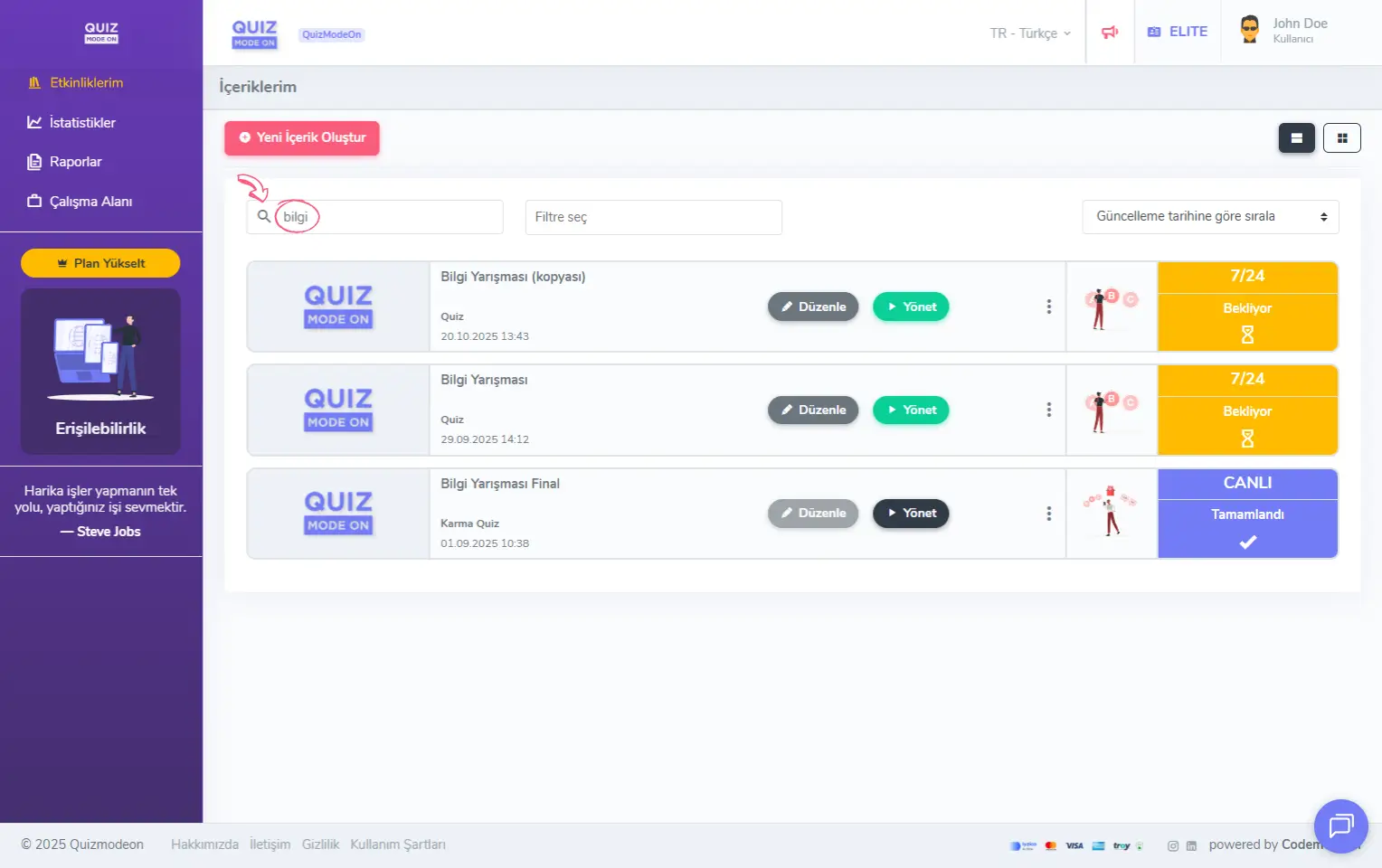
Task: Click the Yeni İçerik Oluştur button
Action: pyautogui.click(x=302, y=137)
